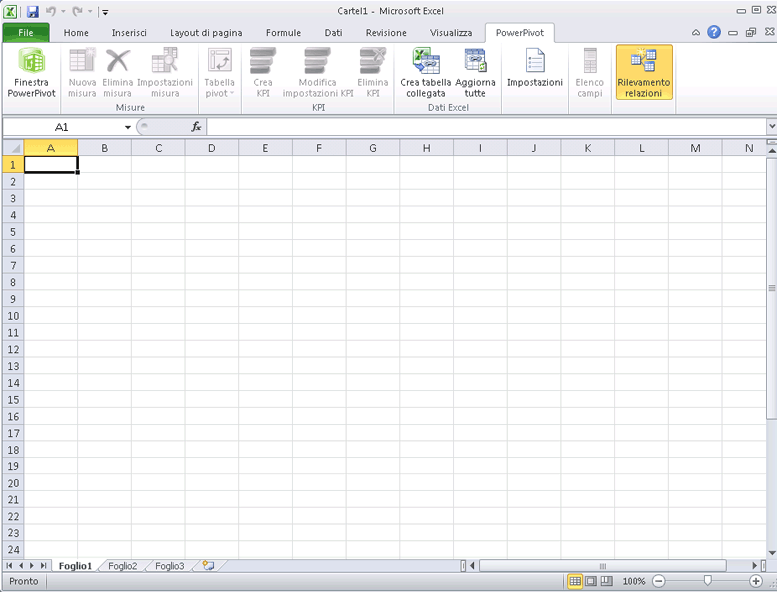The width and height of the screenshot is (777, 592).
Task: Open the Visualizza tab
Action: 451,33
